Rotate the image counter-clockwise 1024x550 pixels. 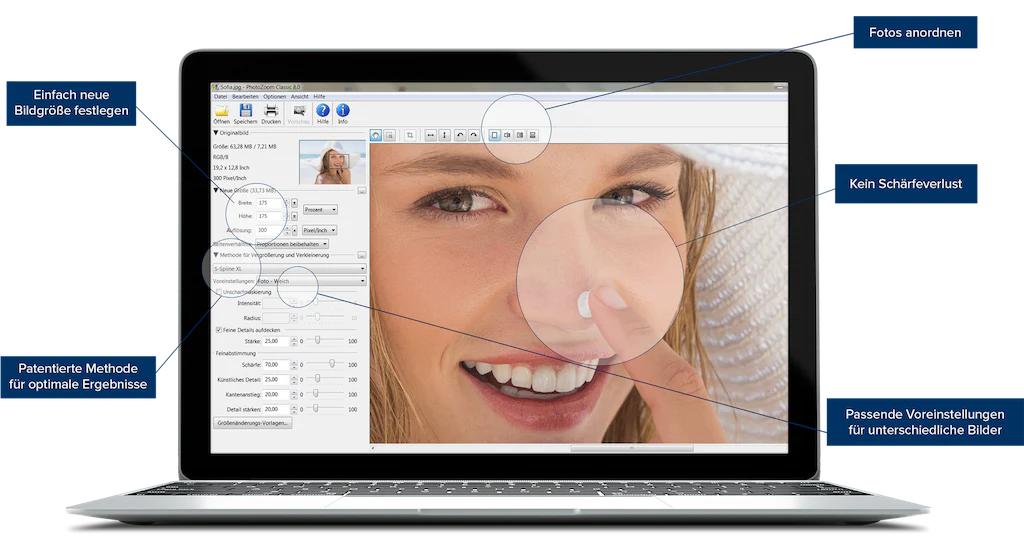(460, 135)
